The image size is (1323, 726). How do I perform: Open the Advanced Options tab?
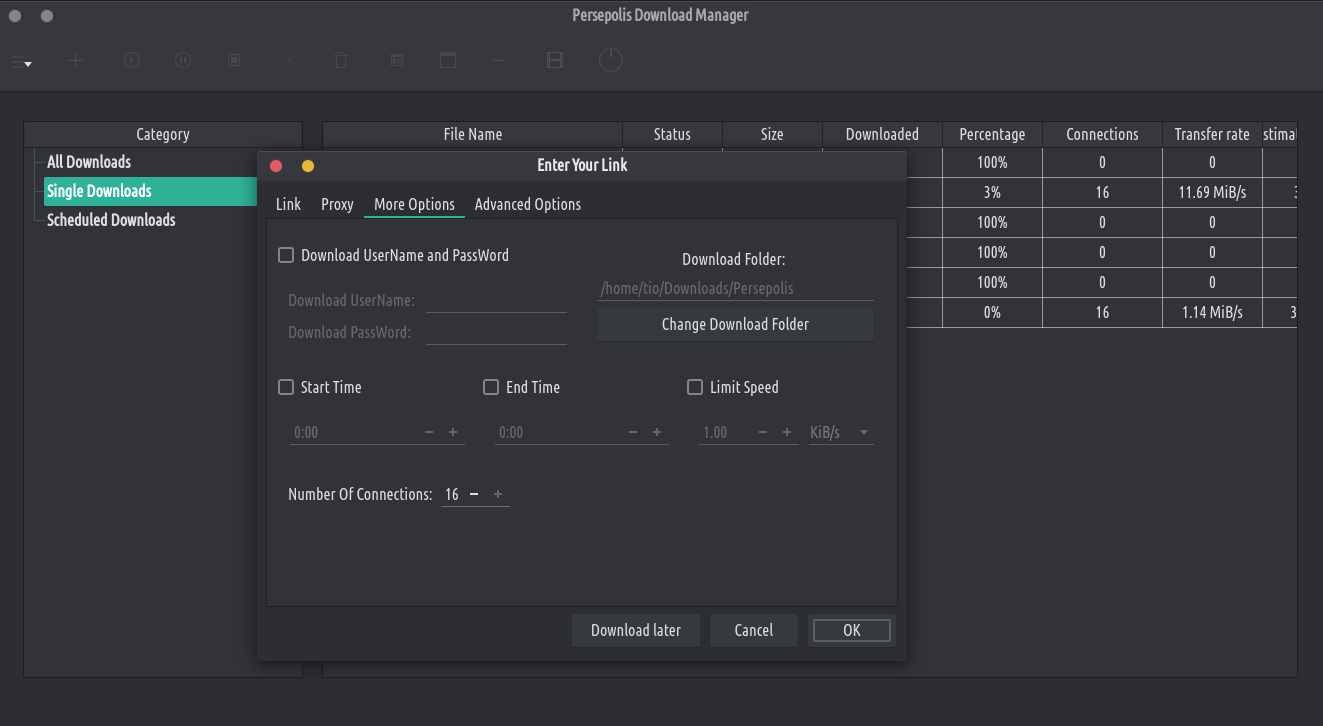[527, 204]
